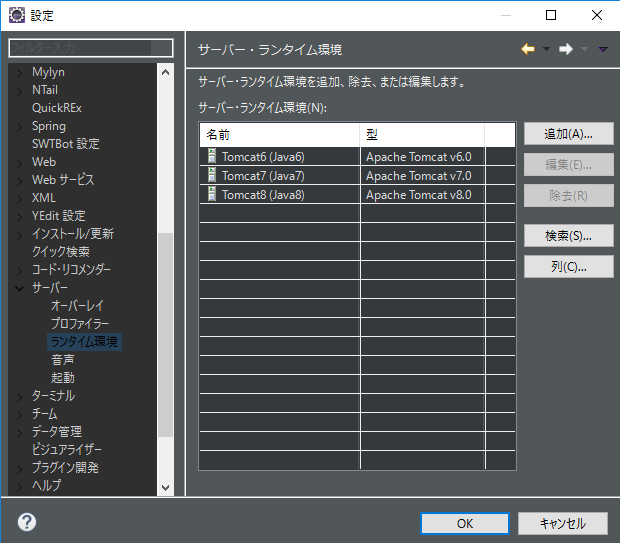Expand the Spring tree node

pyautogui.click(x=19, y=127)
